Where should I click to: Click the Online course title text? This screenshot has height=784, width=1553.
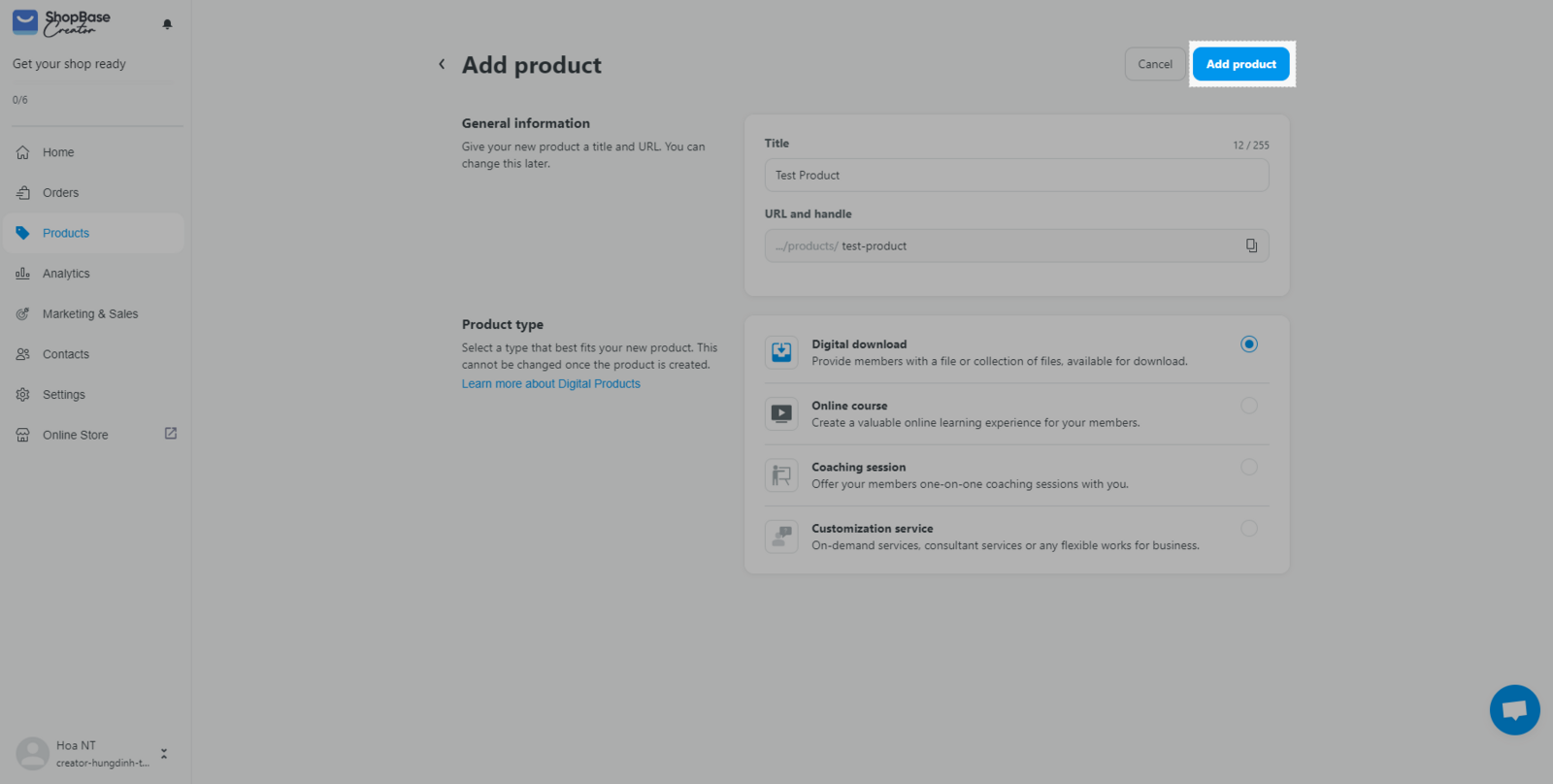click(x=849, y=406)
